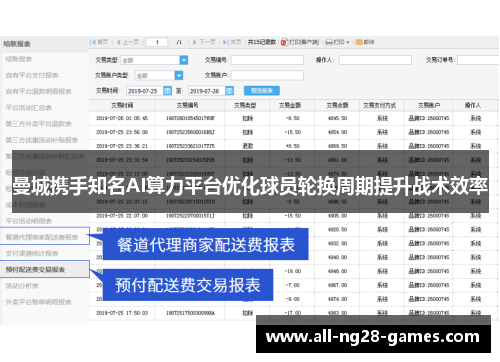Image resolution: width=500 pixels, height=362 pixels.
Task: Click the page number input field
Action: pos(157,42)
